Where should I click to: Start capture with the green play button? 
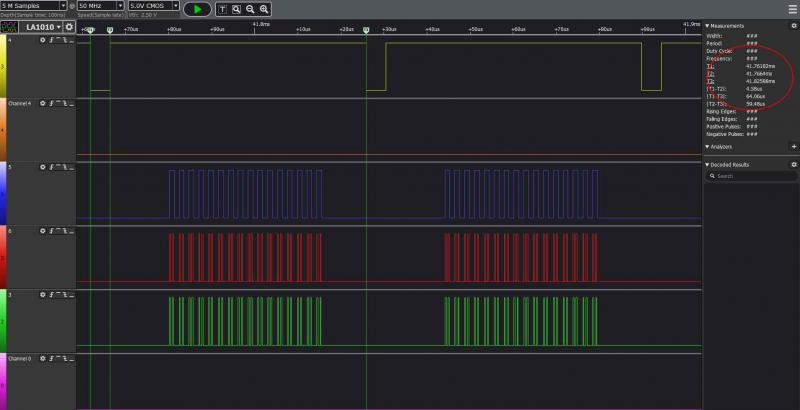[197, 8]
